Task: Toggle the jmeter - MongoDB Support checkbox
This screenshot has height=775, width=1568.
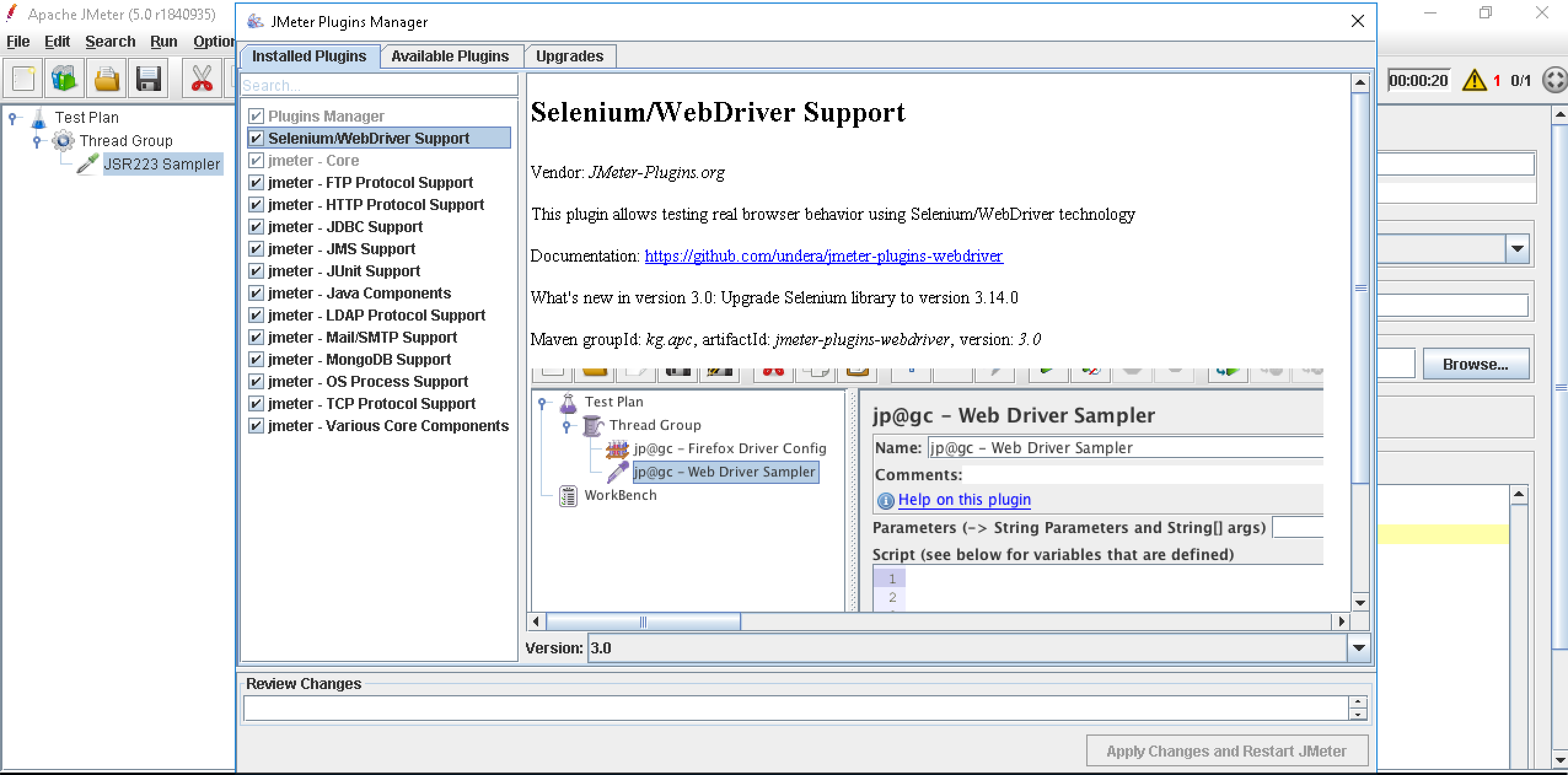Action: [x=256, y=359]
